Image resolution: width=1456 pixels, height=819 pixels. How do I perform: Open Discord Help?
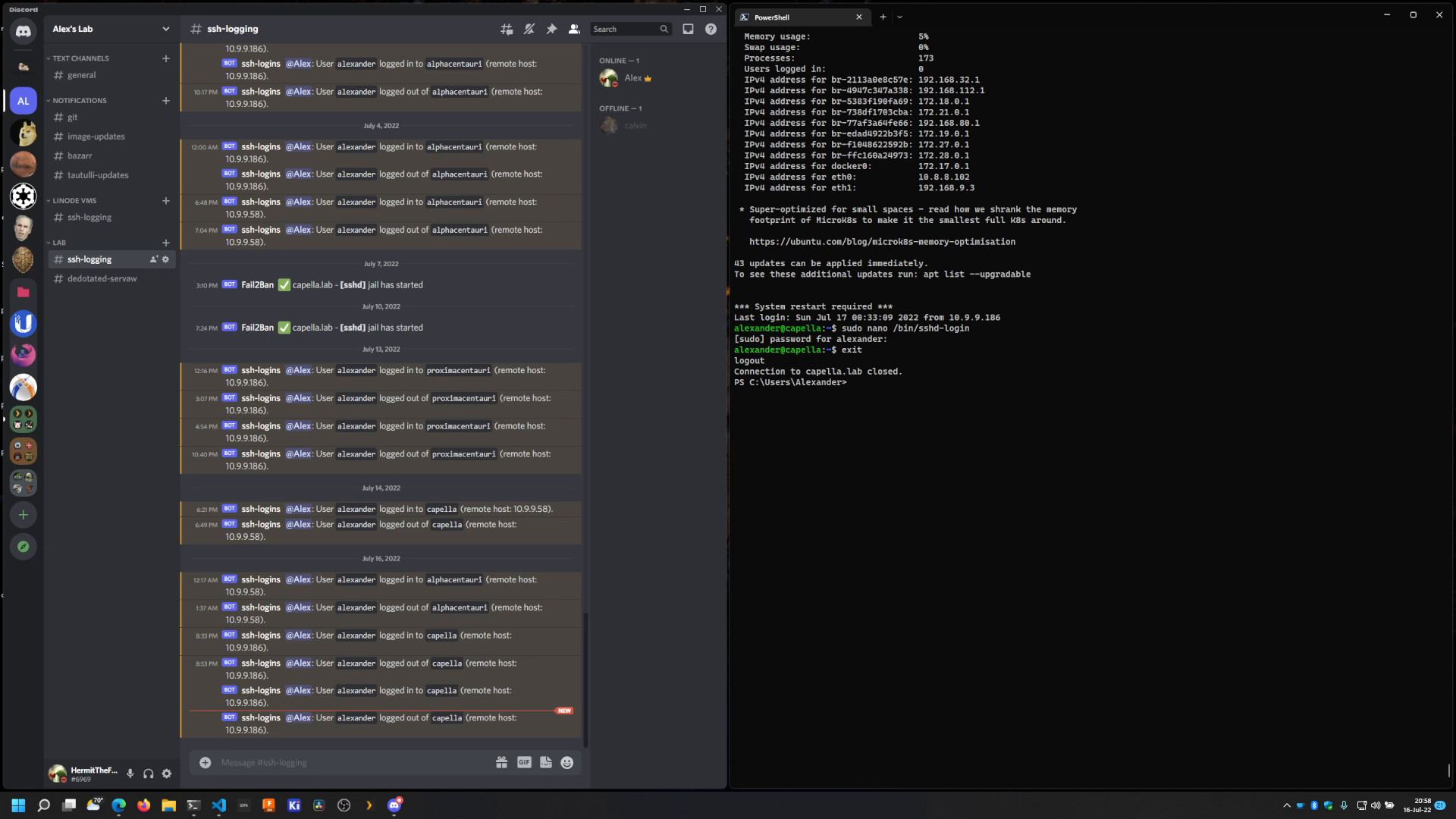point(711,29)
